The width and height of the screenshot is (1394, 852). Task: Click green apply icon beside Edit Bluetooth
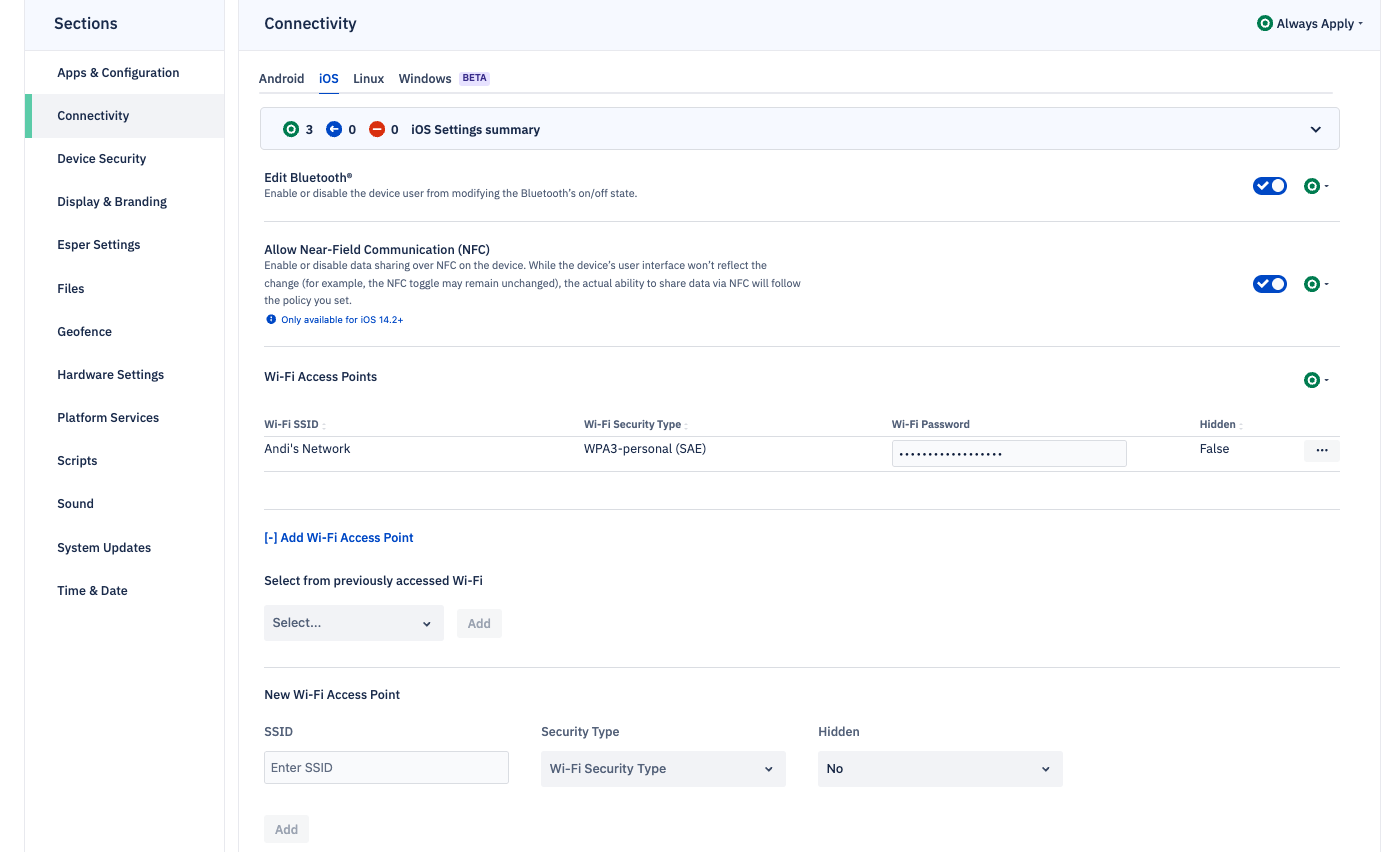(x=1312, y=186)
